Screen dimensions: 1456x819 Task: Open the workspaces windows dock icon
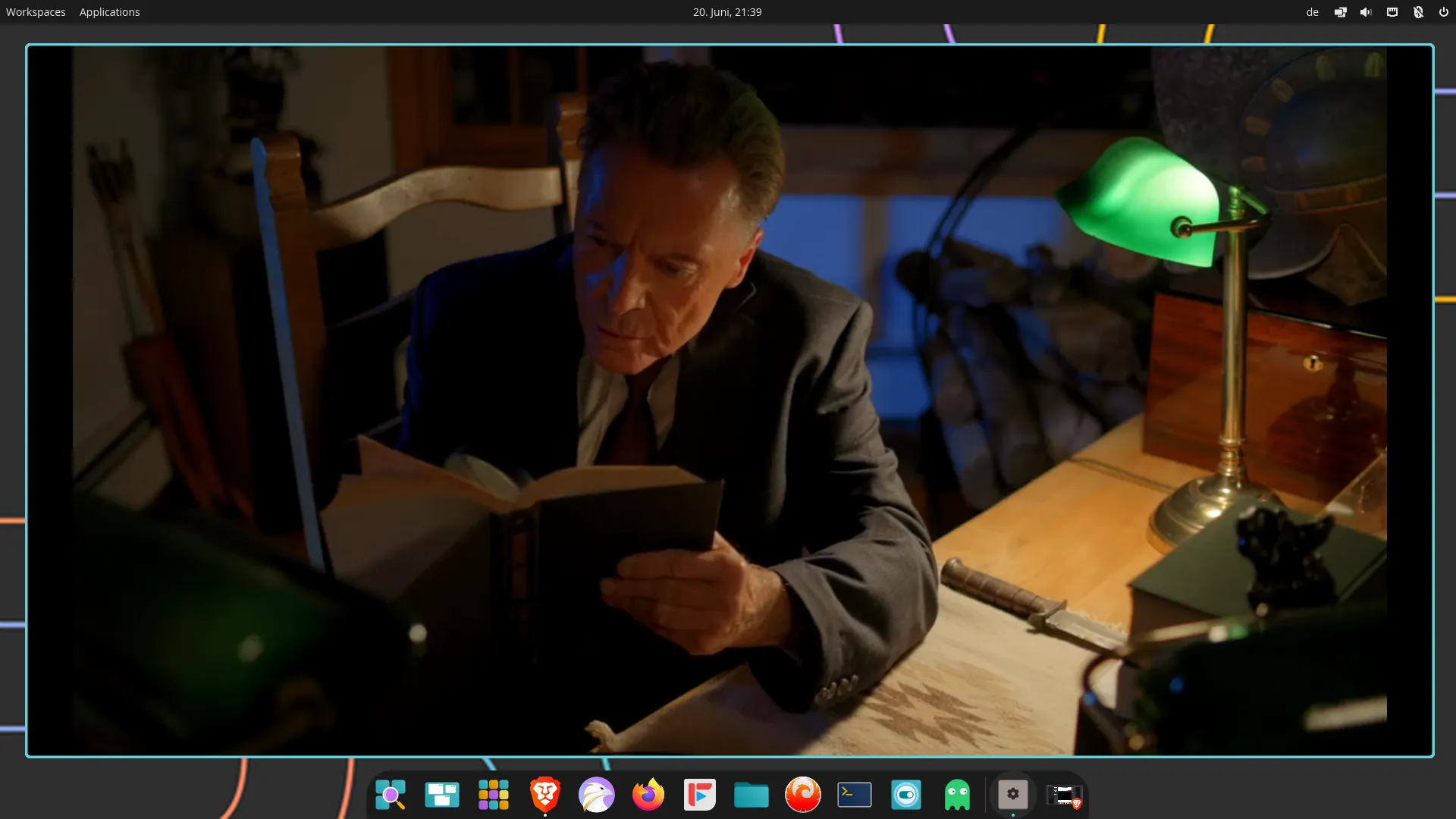click(442, 795)
